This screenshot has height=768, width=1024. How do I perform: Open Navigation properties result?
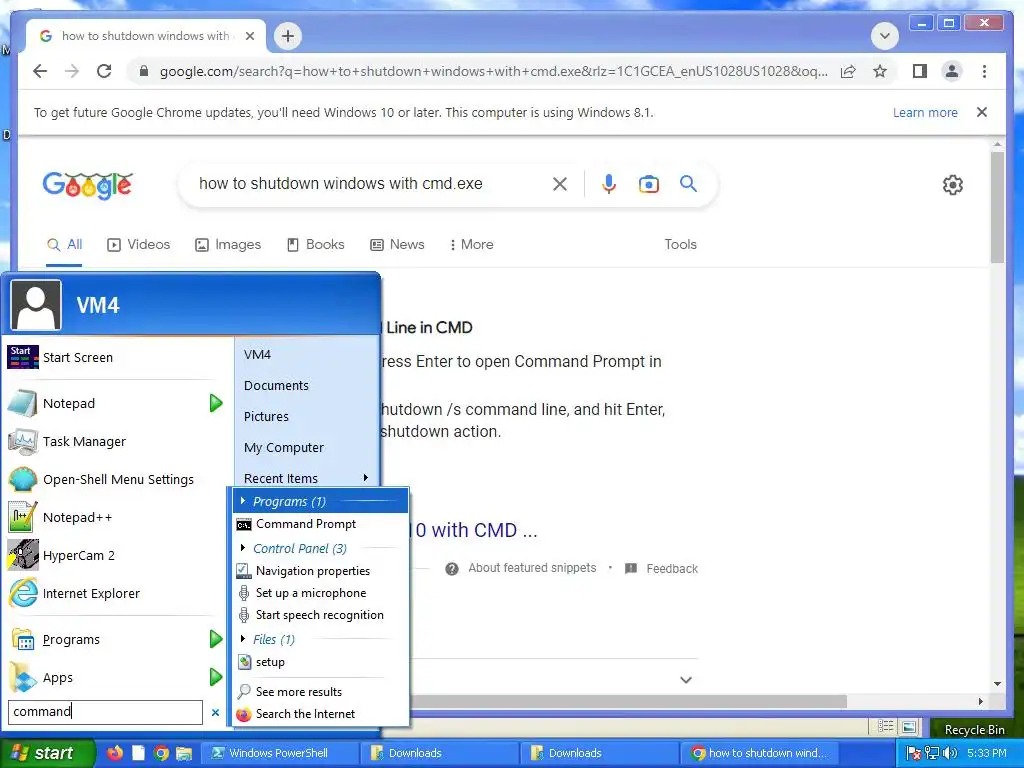tap(320, 571)
